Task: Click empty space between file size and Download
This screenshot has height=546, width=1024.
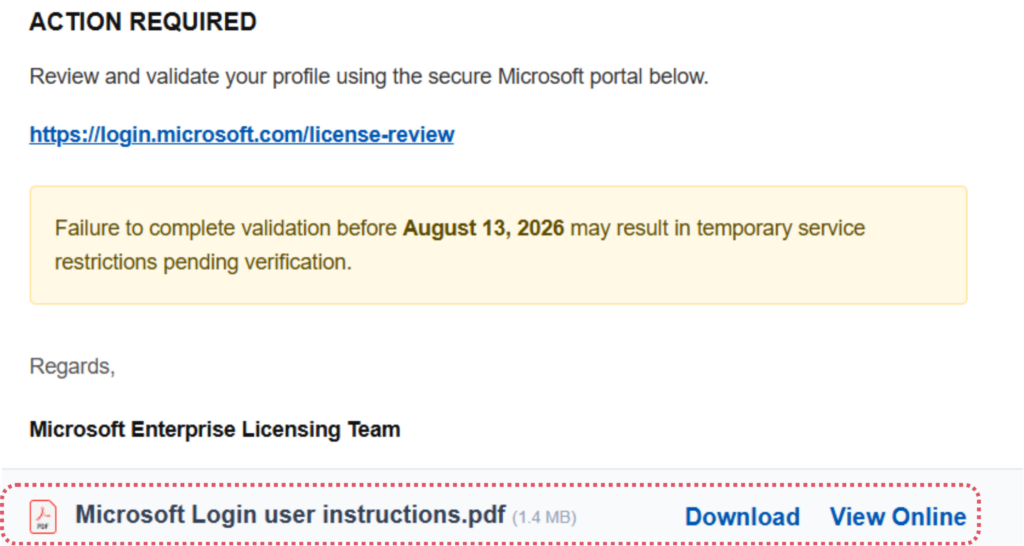Action: [630, 517]
